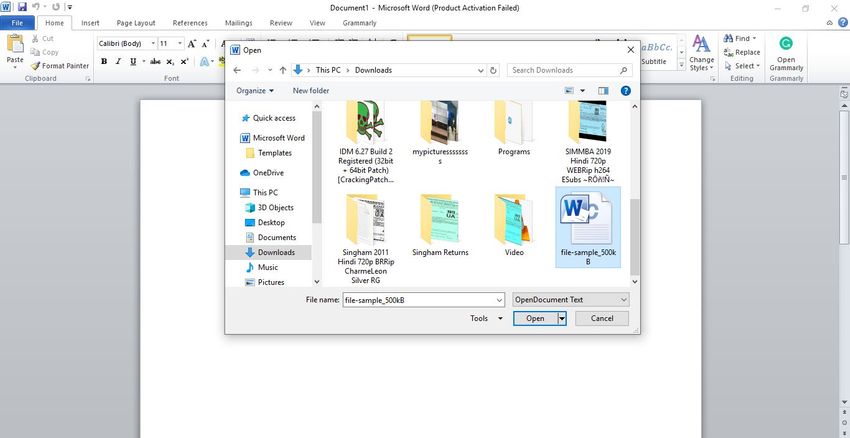
Task: Click the Italic formatting icon
Action: [118, 61]
